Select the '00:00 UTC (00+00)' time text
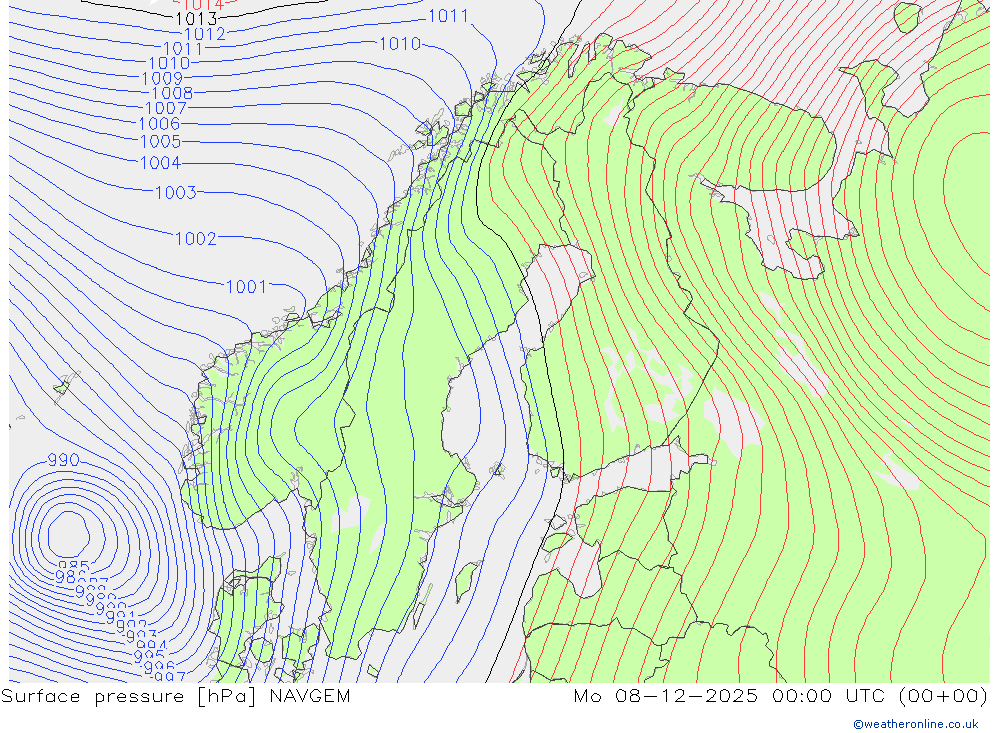The width and height of the screenshot is (1000, 733). click(x=879, y=696)
